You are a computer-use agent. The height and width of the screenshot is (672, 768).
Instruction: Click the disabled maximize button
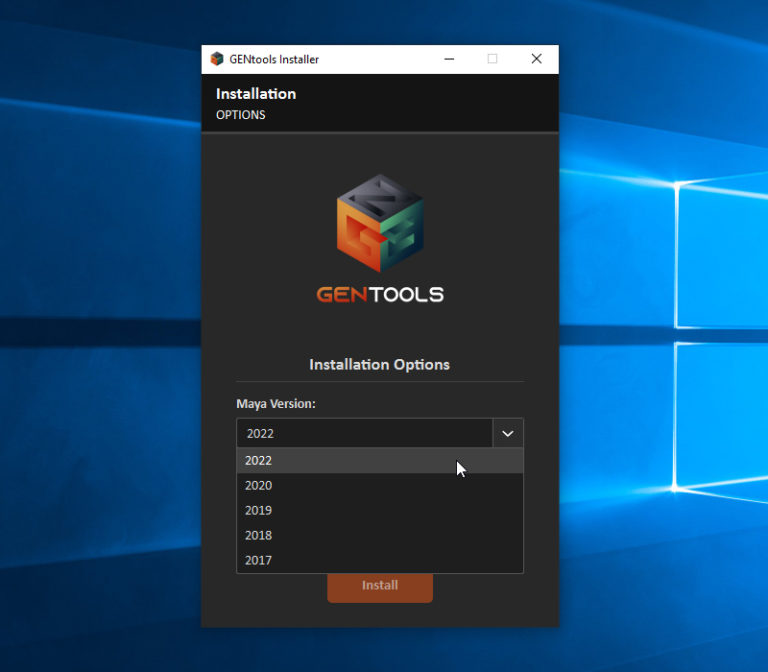[x=492, y=59]
